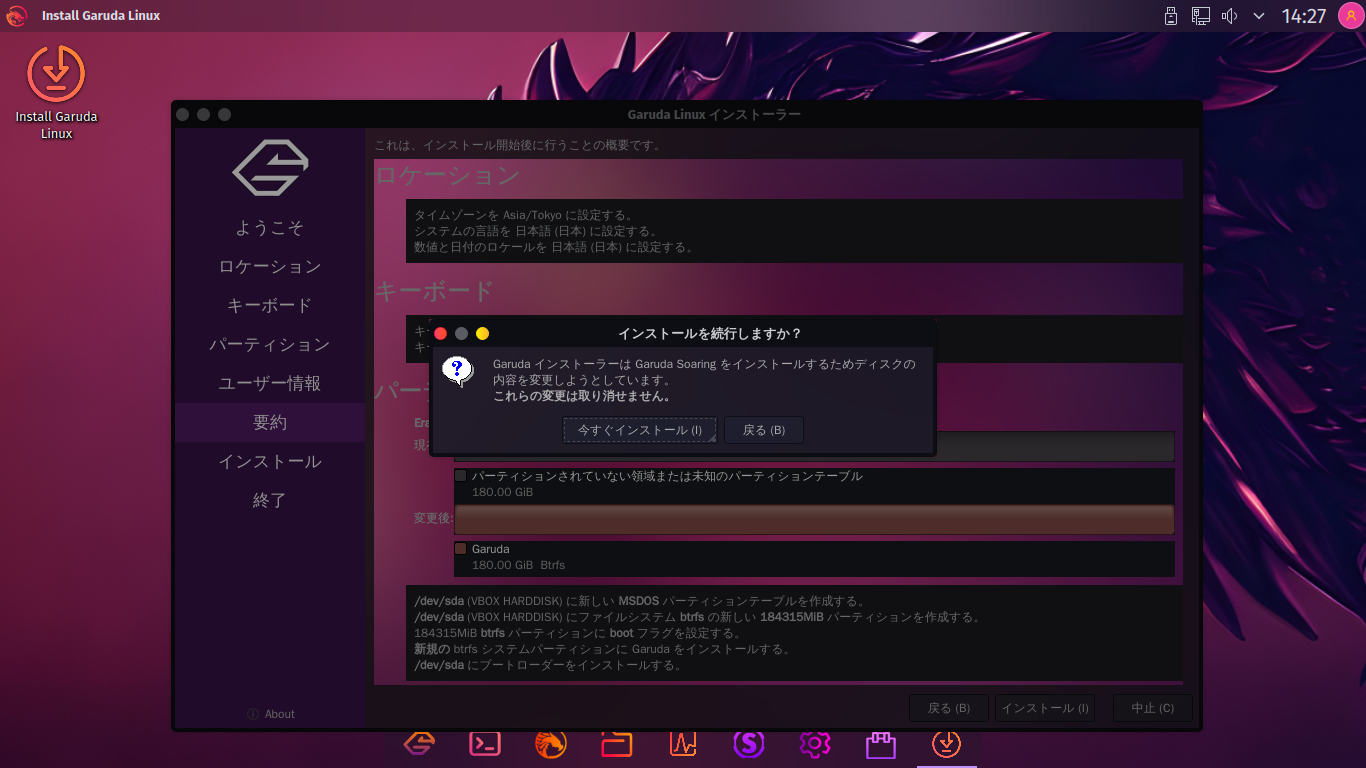
Task: Click the MSDOS partition table line
Action: point(640,601)
